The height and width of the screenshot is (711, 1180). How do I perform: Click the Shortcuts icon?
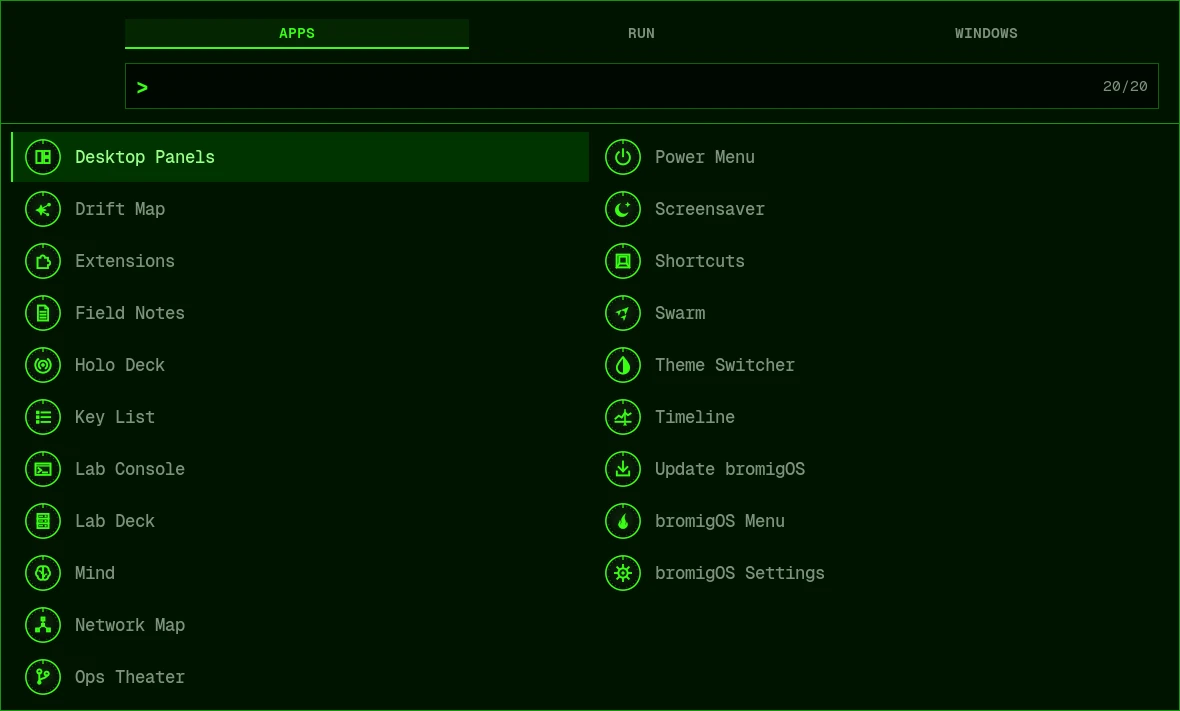point(622,261)
